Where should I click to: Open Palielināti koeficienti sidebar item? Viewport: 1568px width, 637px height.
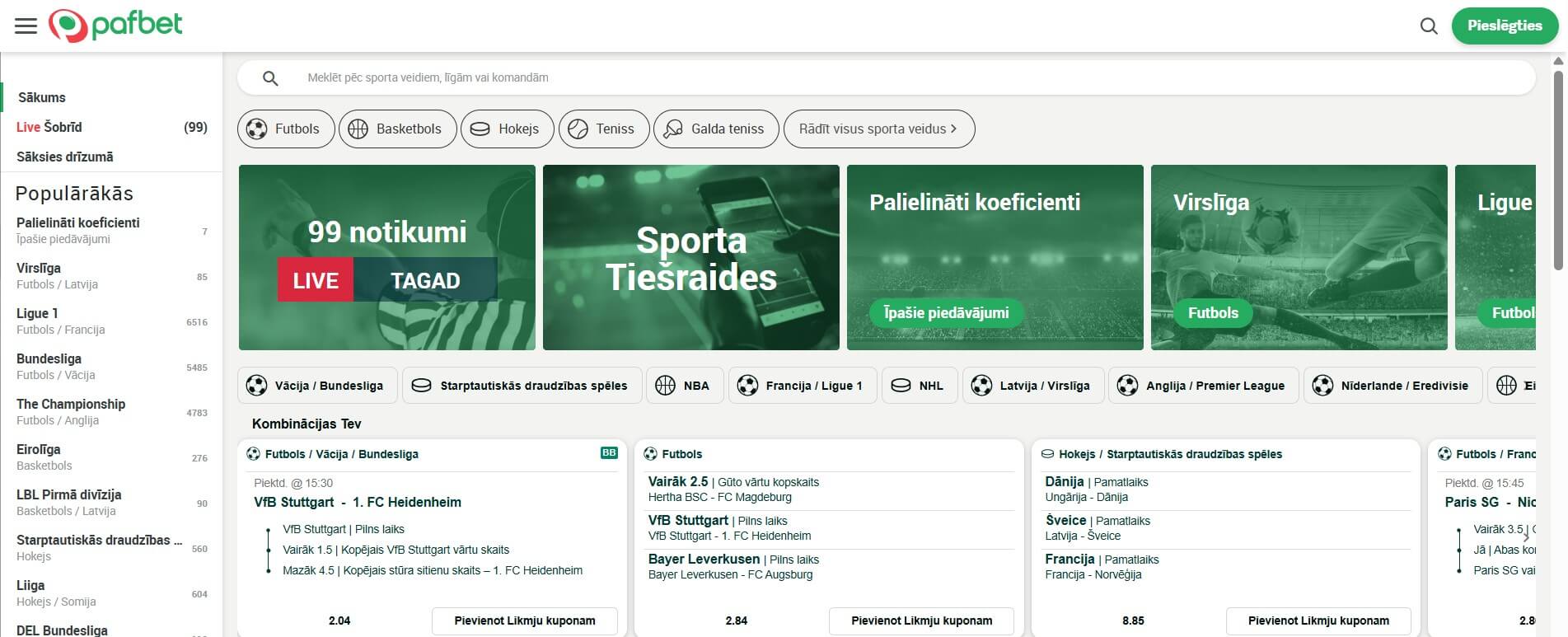(111, 231)
